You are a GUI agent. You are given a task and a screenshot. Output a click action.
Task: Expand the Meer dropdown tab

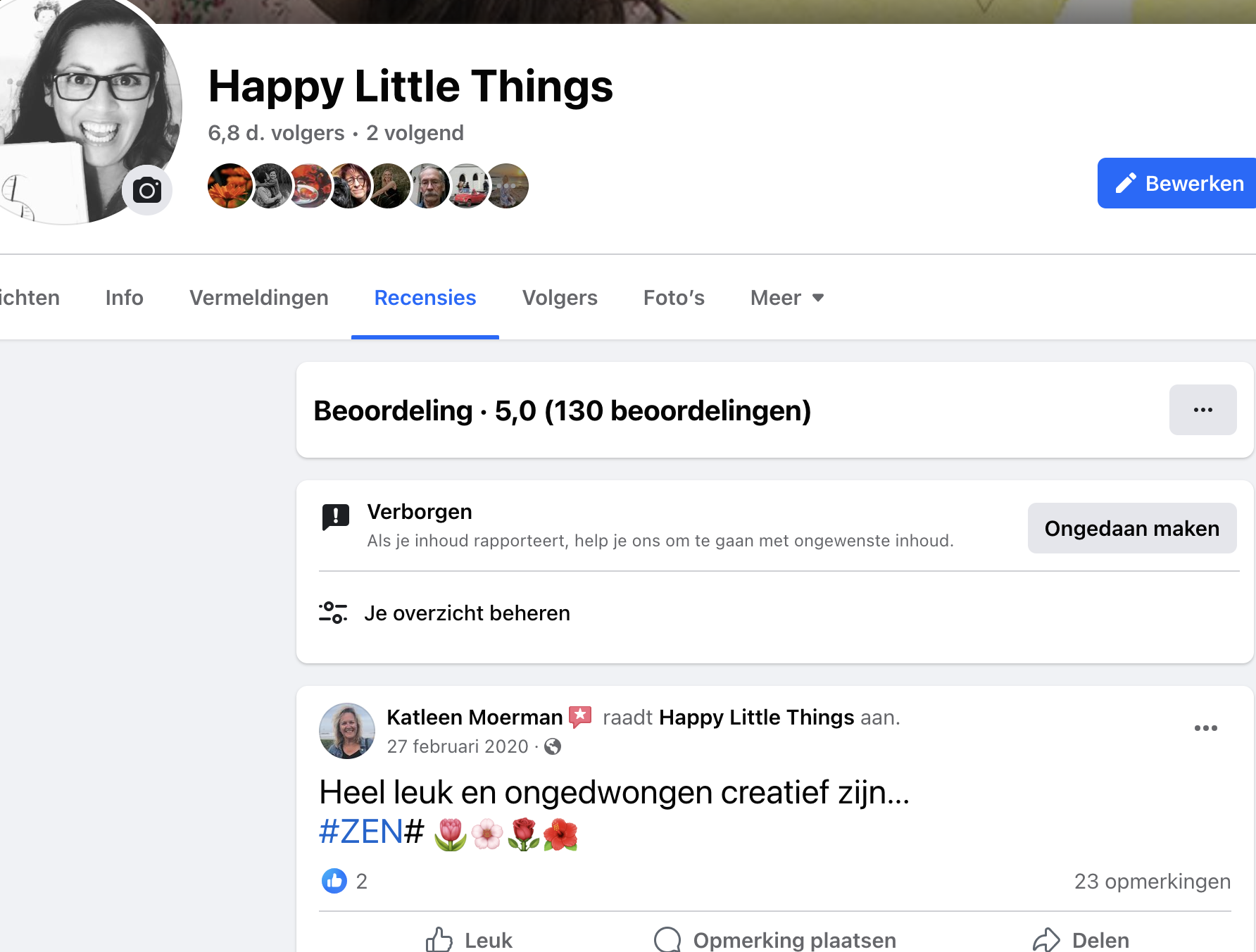pos(786,298)
